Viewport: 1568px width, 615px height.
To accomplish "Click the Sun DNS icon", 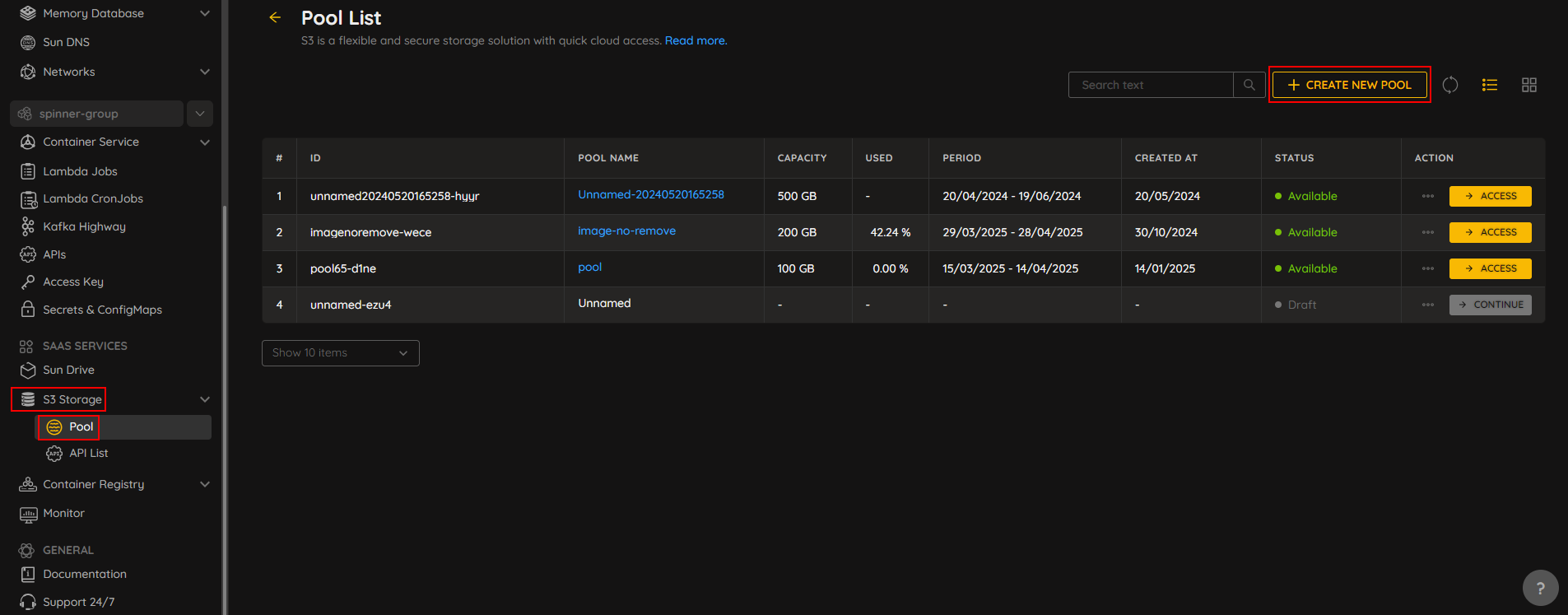I will [28, 42].
